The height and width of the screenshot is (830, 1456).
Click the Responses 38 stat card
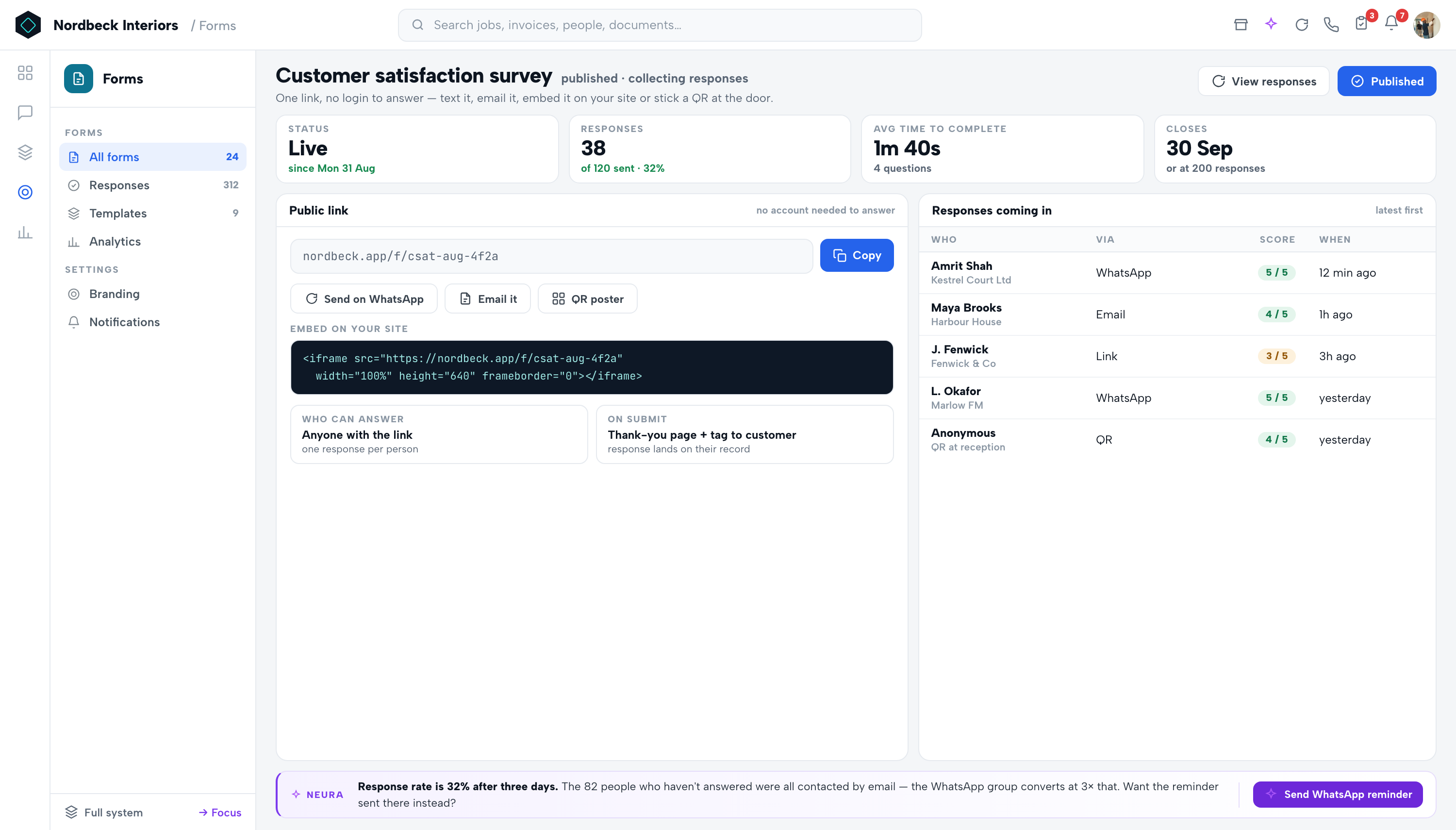pos(710,149)
